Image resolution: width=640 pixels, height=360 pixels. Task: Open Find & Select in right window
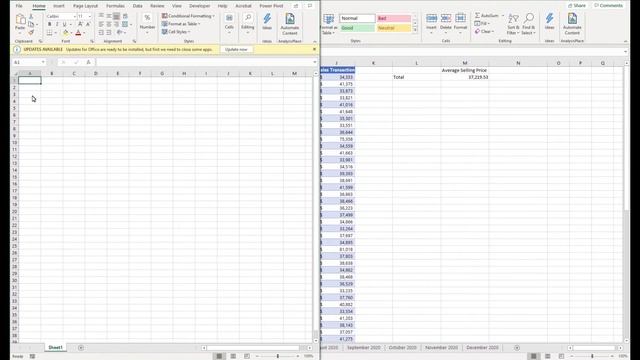click(x=529, y=24)
